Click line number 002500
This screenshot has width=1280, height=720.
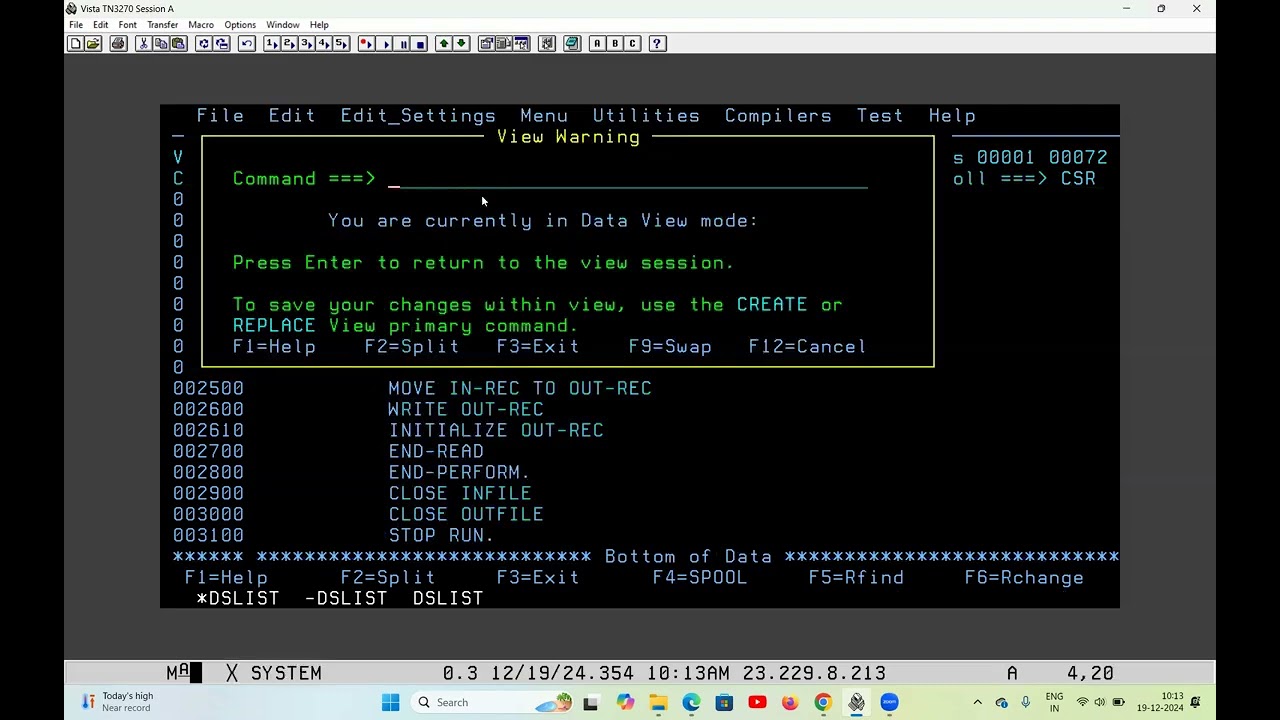click(x=208, y=389)
